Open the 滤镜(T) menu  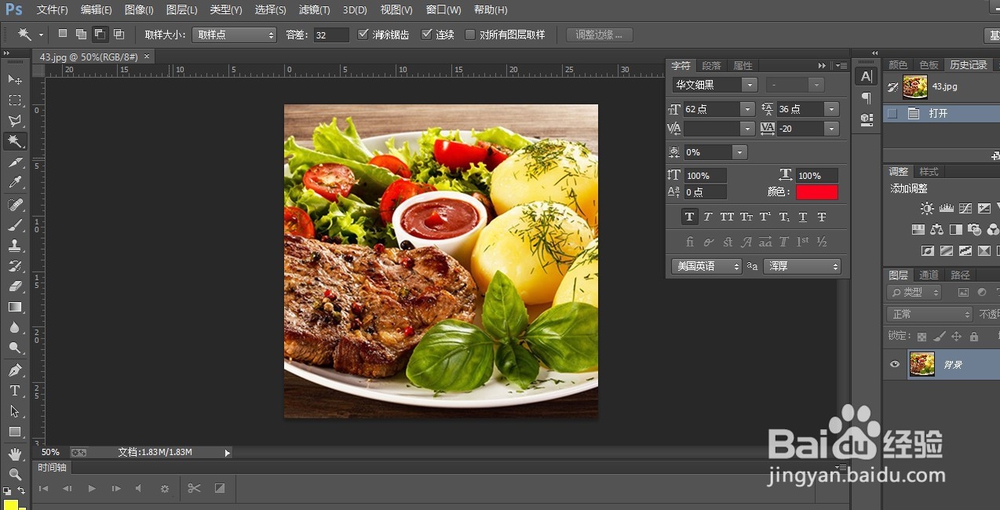314,10
